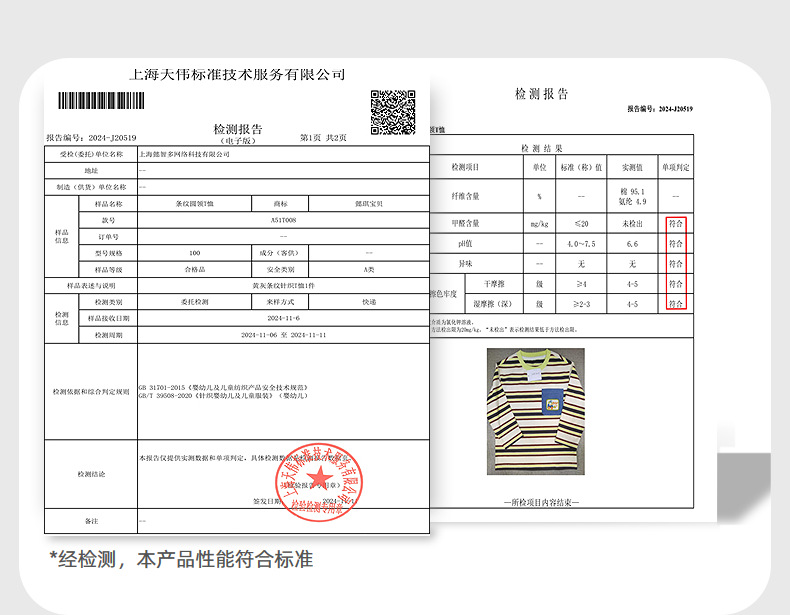Click the delivery value 快递
Viewport: 790px width, 615px height.
tap(369, 302)
